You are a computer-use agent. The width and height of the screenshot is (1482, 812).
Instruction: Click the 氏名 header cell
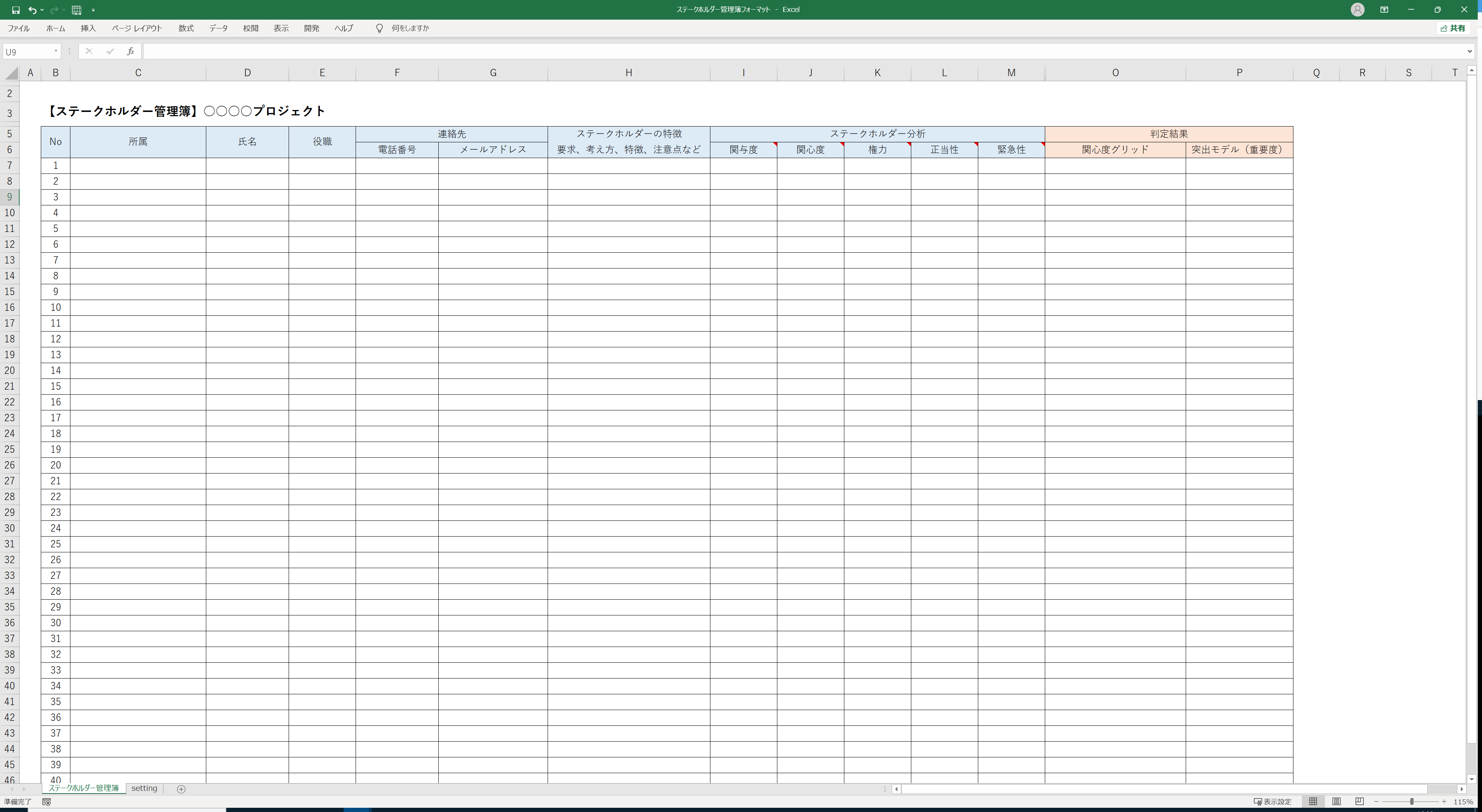(247, 142)
